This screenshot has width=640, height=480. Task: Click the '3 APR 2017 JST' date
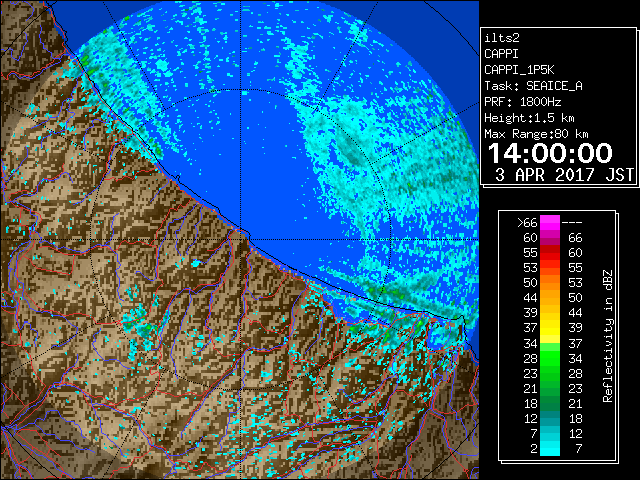coord(564,175)
